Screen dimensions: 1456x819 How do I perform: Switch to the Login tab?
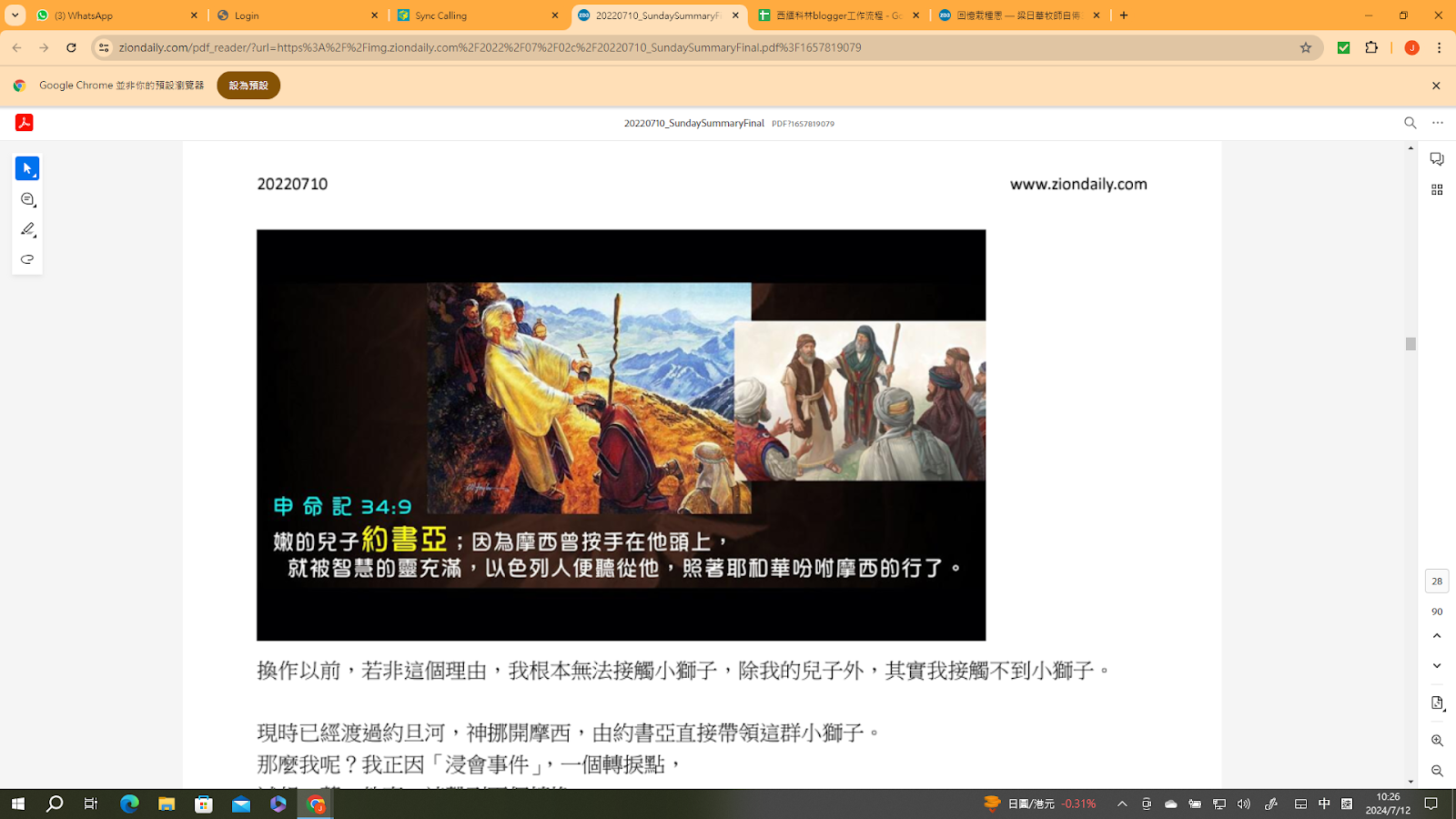pos(298,15)
